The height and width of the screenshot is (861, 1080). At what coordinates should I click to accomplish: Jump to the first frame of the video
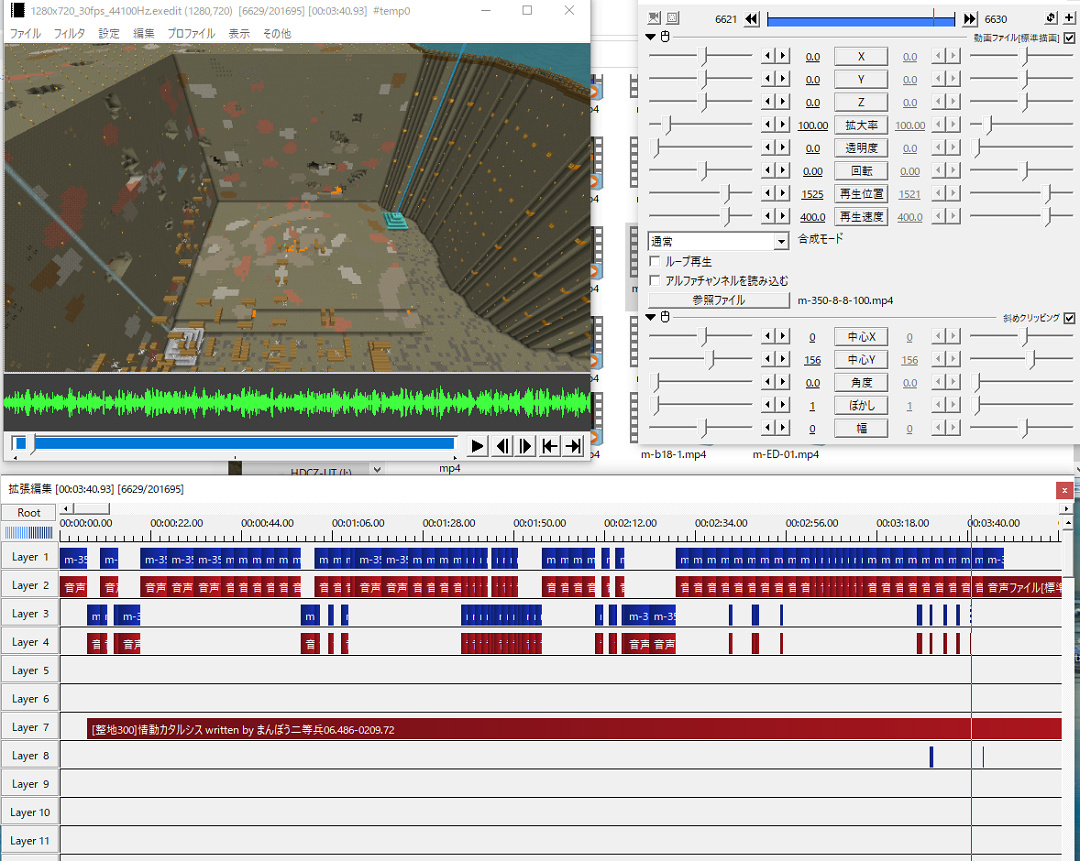pos(549,446)
